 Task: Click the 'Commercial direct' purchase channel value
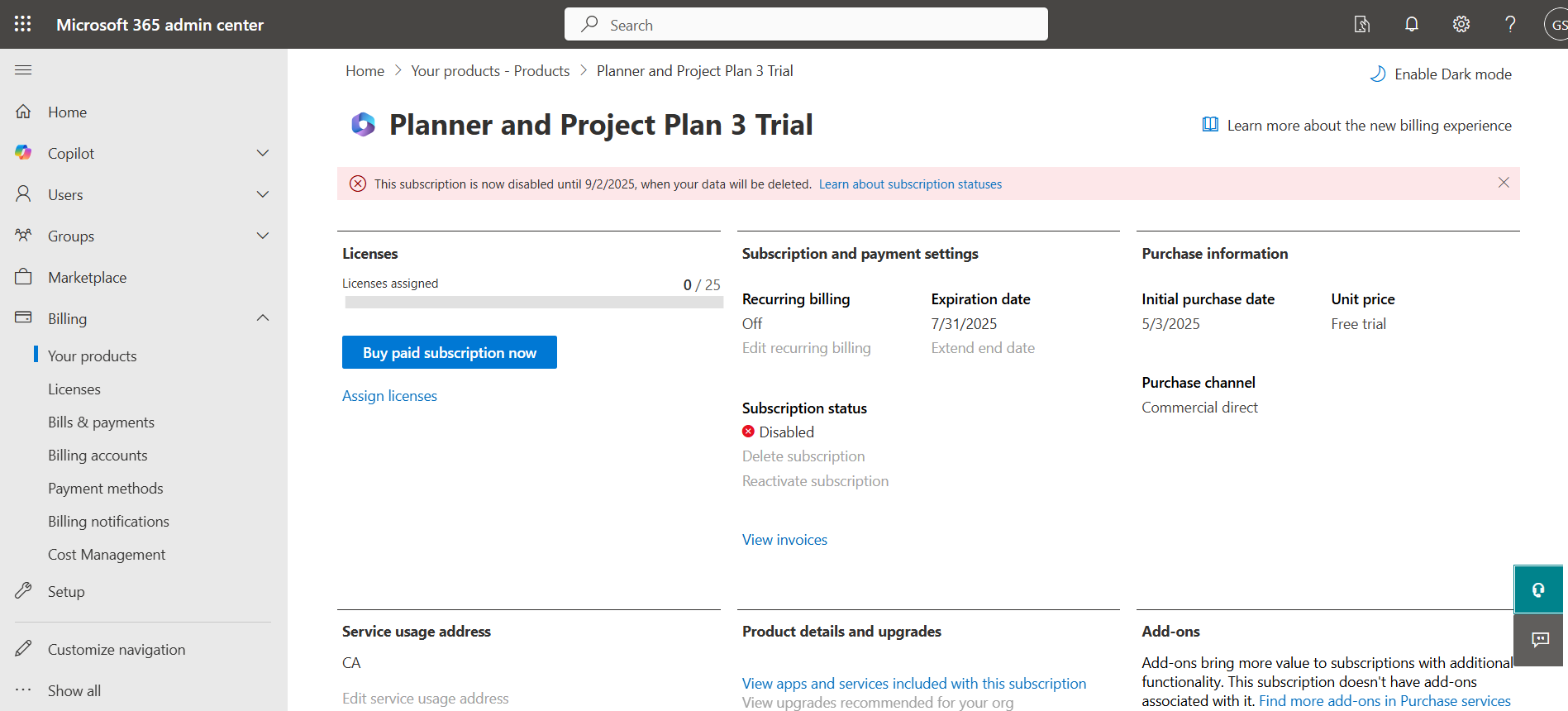point(1199,408)
